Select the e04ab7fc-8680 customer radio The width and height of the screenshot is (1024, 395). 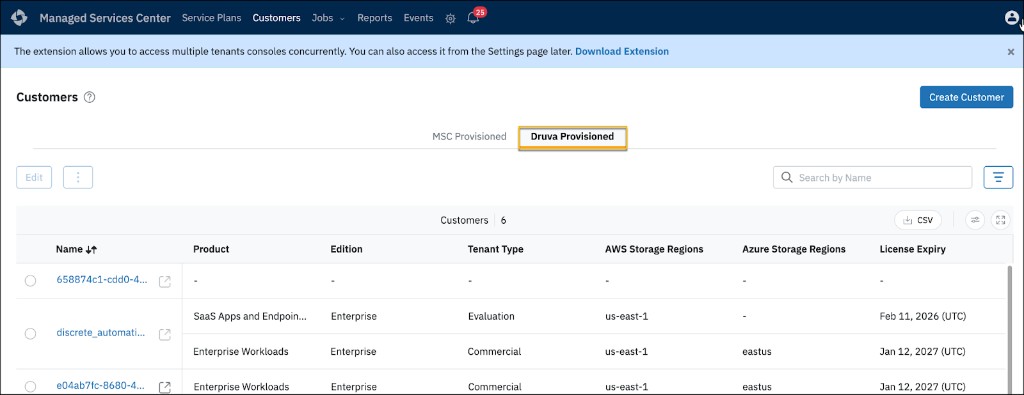click(x=30, y=387)
